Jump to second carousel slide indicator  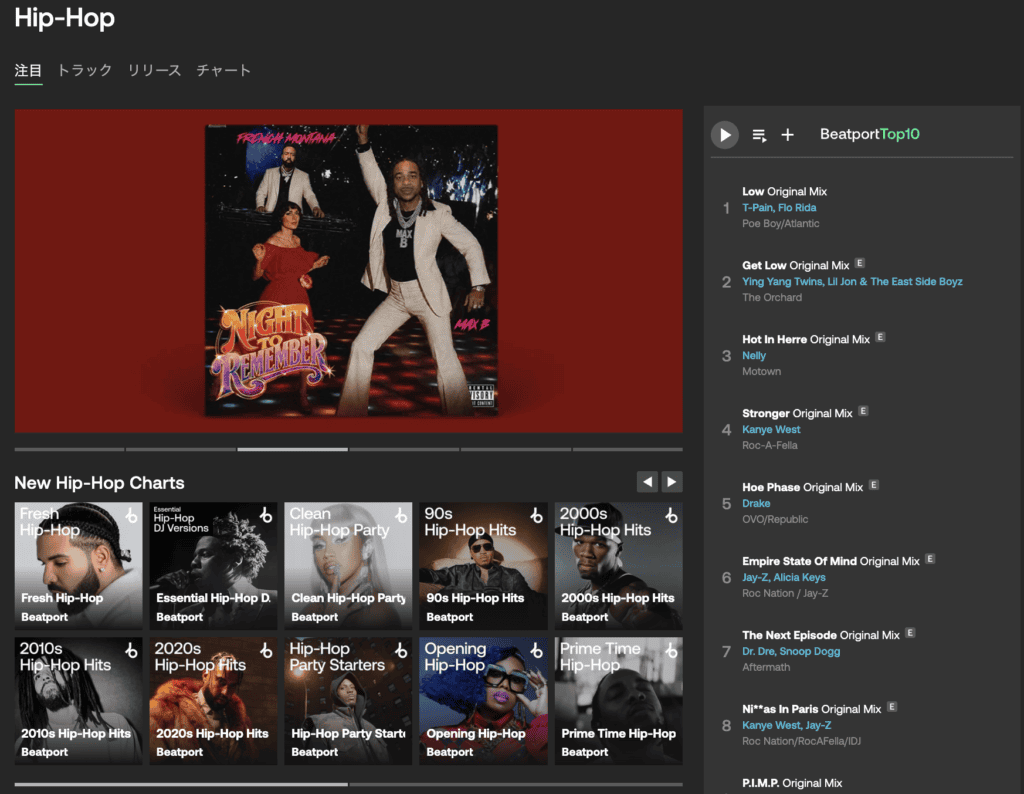(x=181, y=449)
